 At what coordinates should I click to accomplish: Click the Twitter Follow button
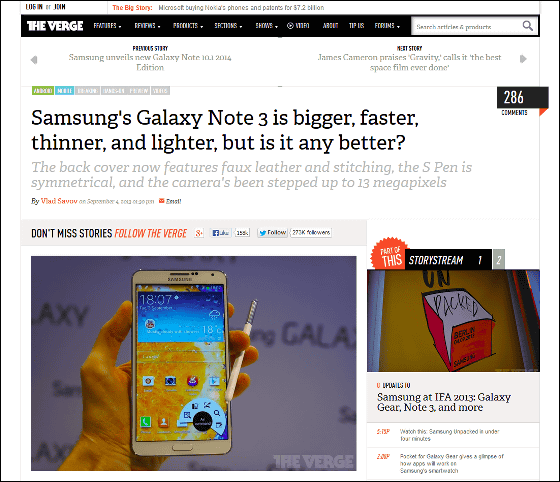(272, 233)
